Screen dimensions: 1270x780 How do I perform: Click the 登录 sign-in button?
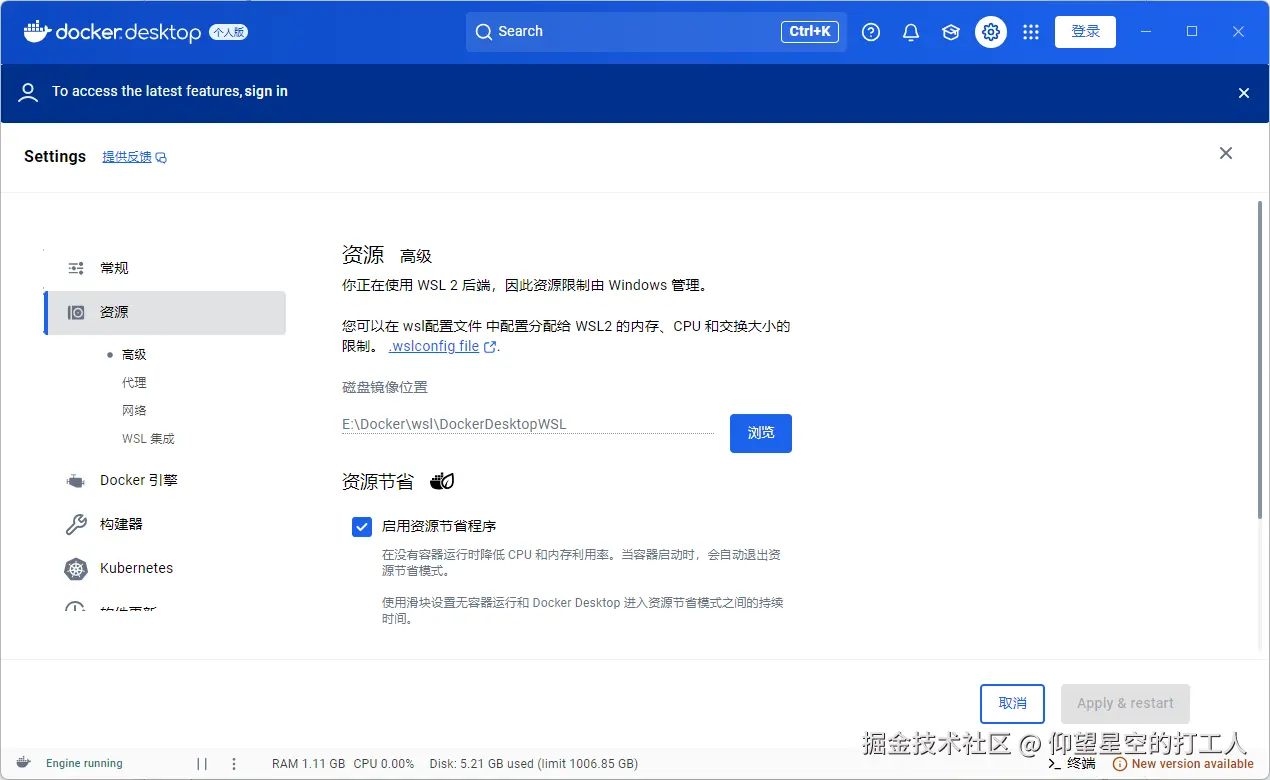[1085, 32]
